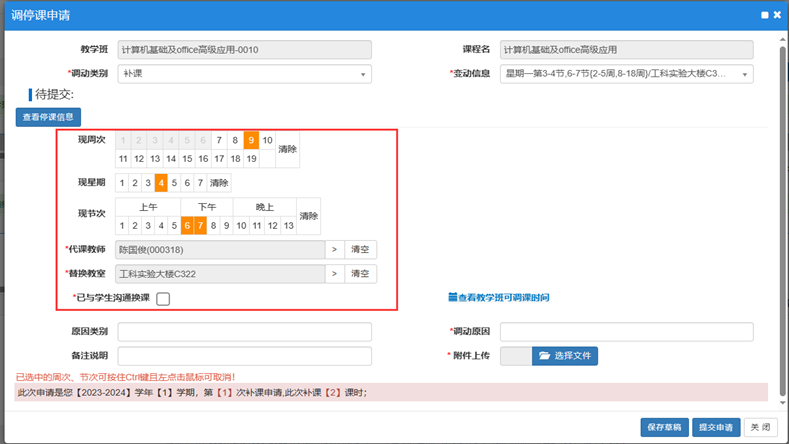The image size is (789, 444).
Task: Open the 调动类别 dropdown
Action: click(245, 74)
